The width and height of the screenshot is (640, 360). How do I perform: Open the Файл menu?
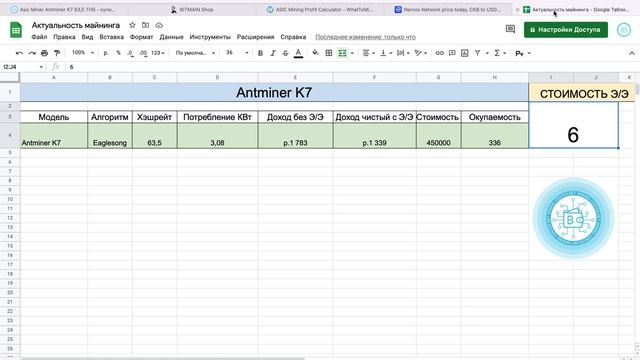[x=39, y=37]
